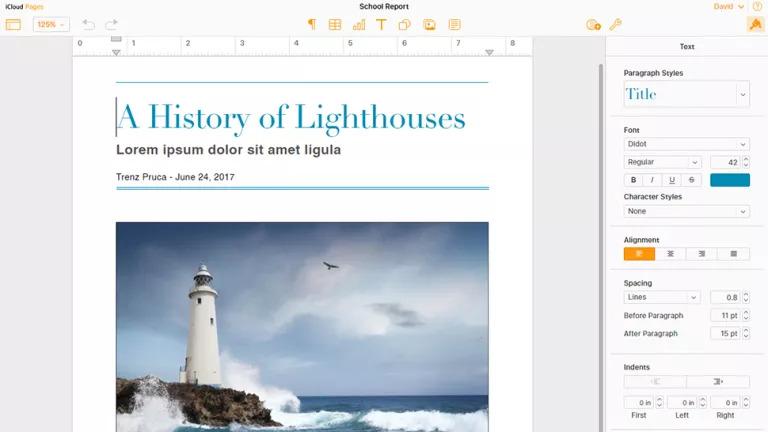Click the font size 42 field
This screenshot has width=768, height=432.
(725, 162)
